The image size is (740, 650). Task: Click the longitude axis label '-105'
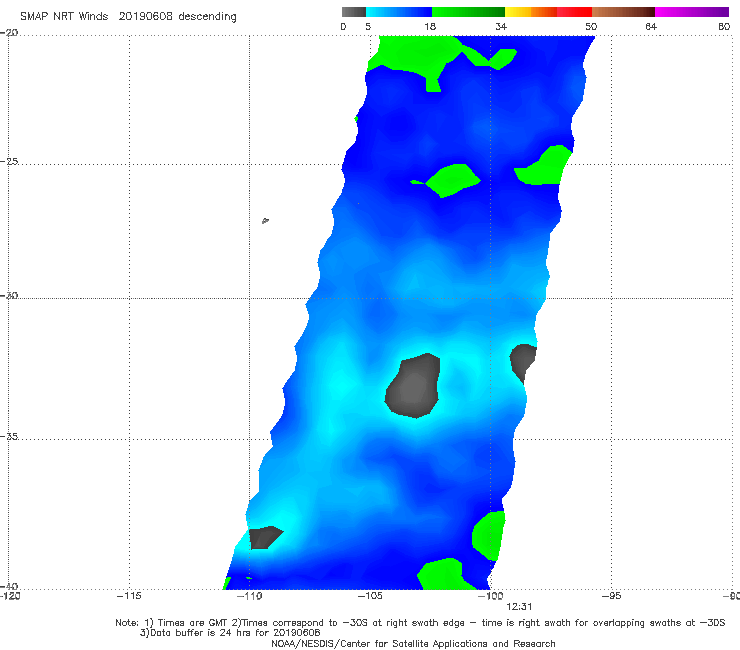[370, 596]
